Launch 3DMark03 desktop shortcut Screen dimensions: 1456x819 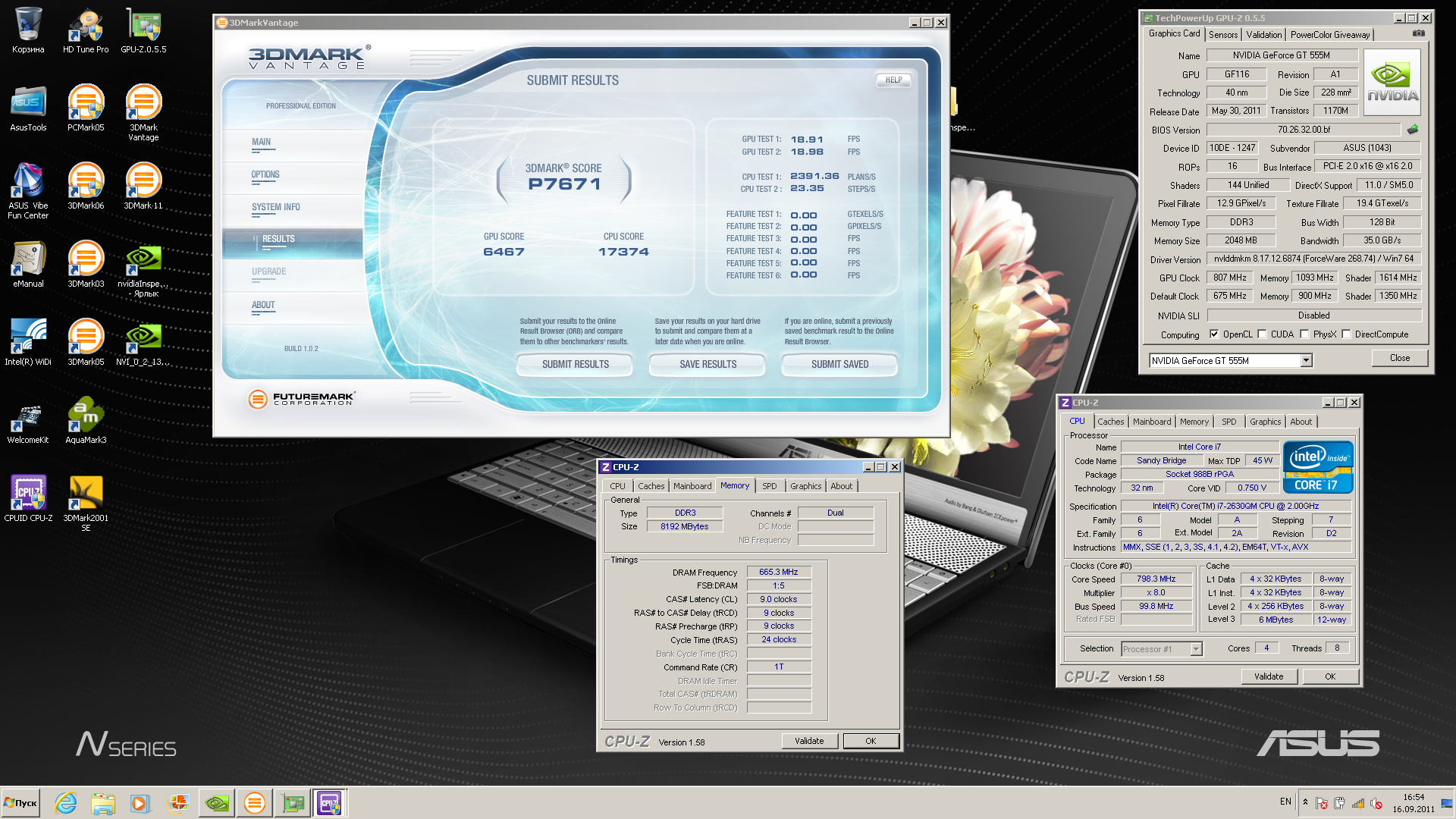pos(86,265)
